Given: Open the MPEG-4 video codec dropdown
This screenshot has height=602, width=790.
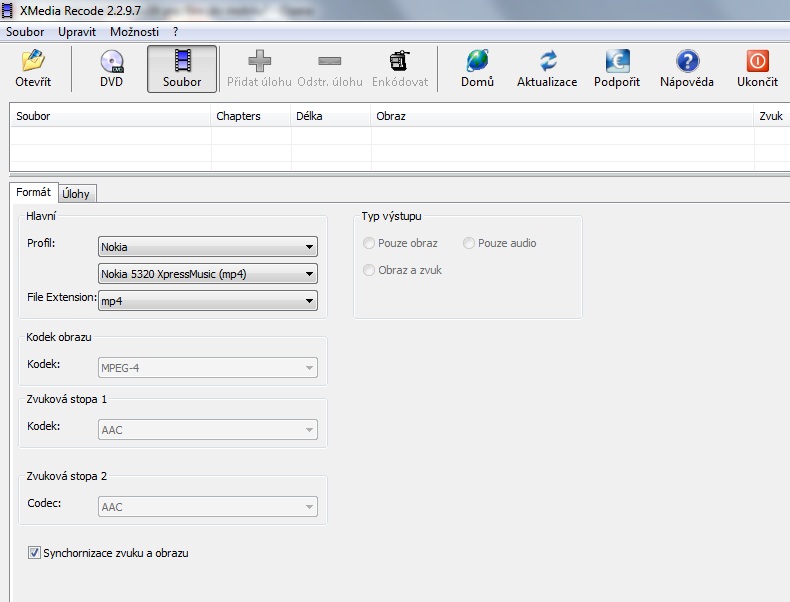Looking at the screenshot, I should 208,368.
